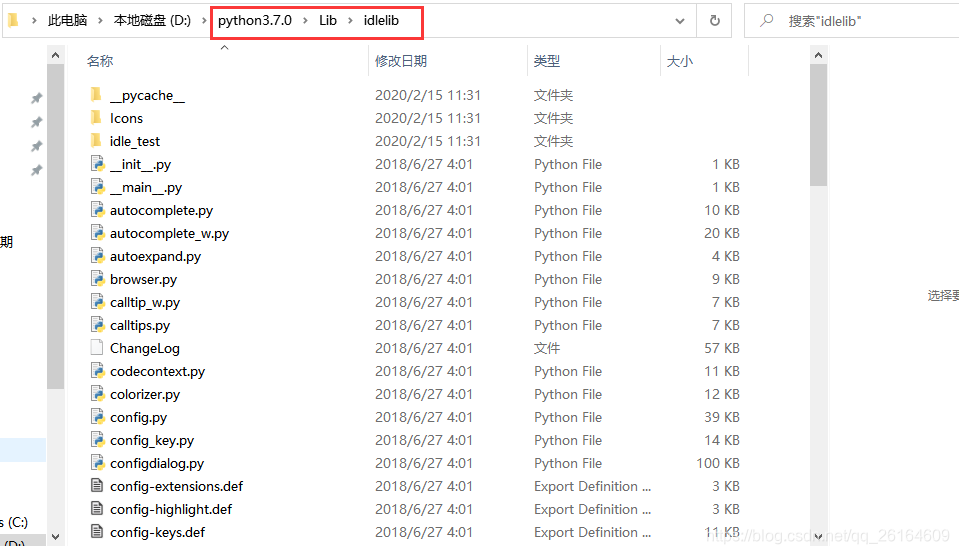Click the 文件 type cell of ChangeLog
The height and width of the screenshot is (554, 959).
pos(547,349)
